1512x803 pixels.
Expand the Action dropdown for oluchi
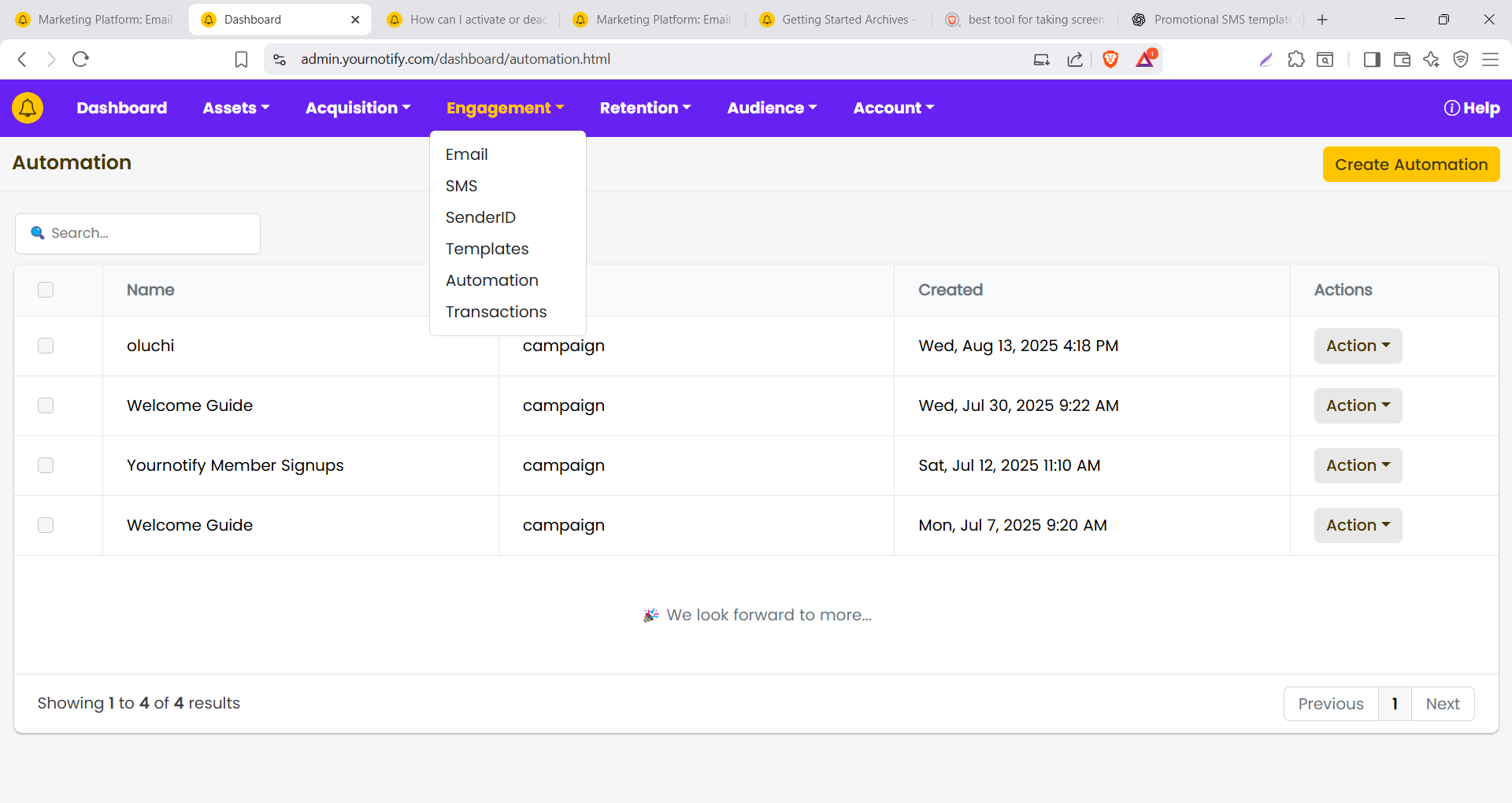point(1358,346)
